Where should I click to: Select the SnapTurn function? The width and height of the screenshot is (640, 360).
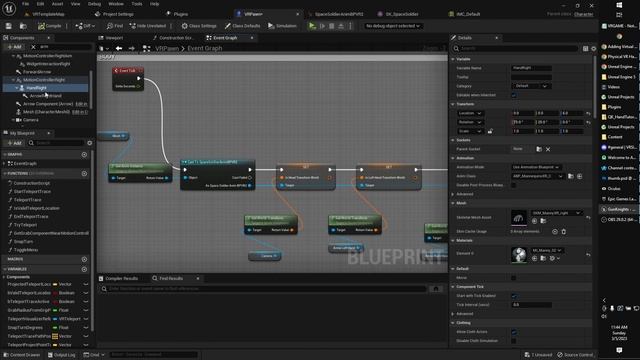coord(23,241)
